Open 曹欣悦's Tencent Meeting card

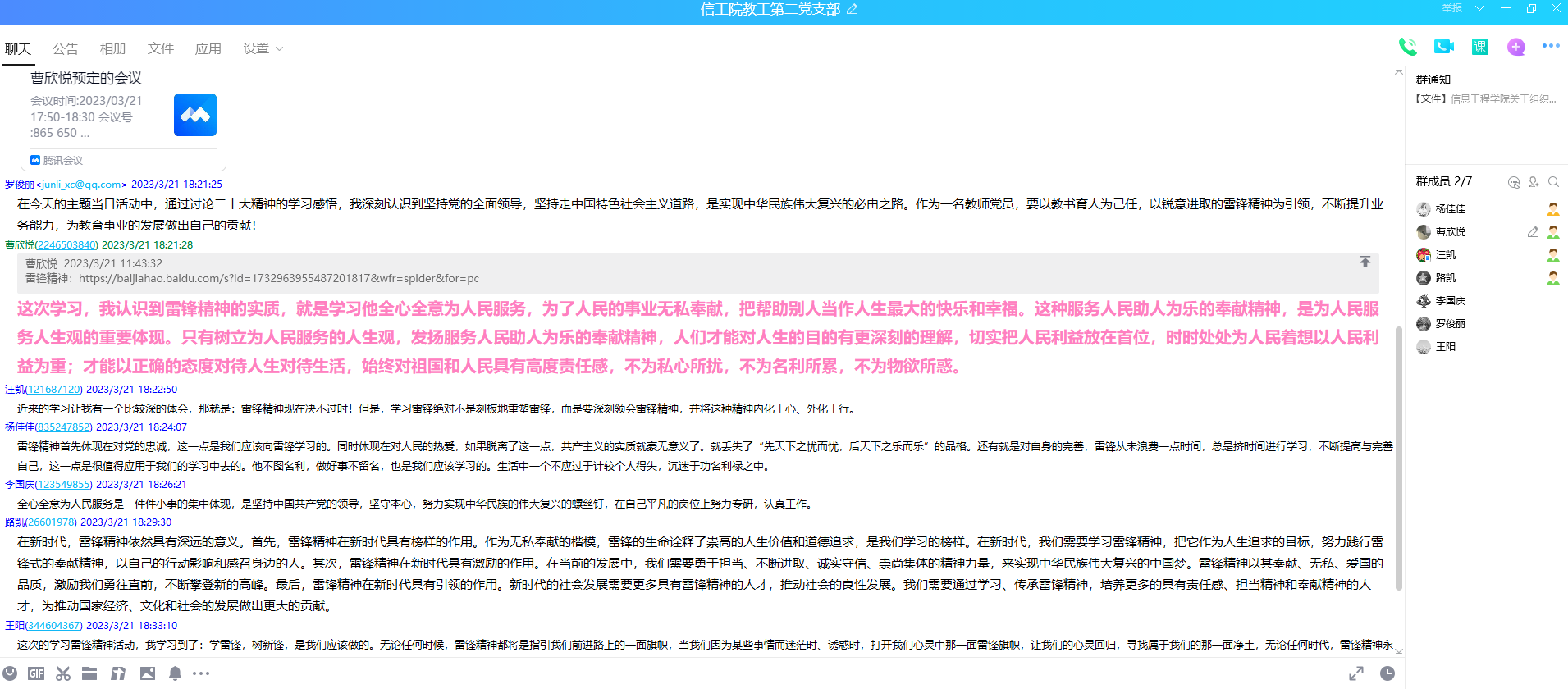point(123,115)
